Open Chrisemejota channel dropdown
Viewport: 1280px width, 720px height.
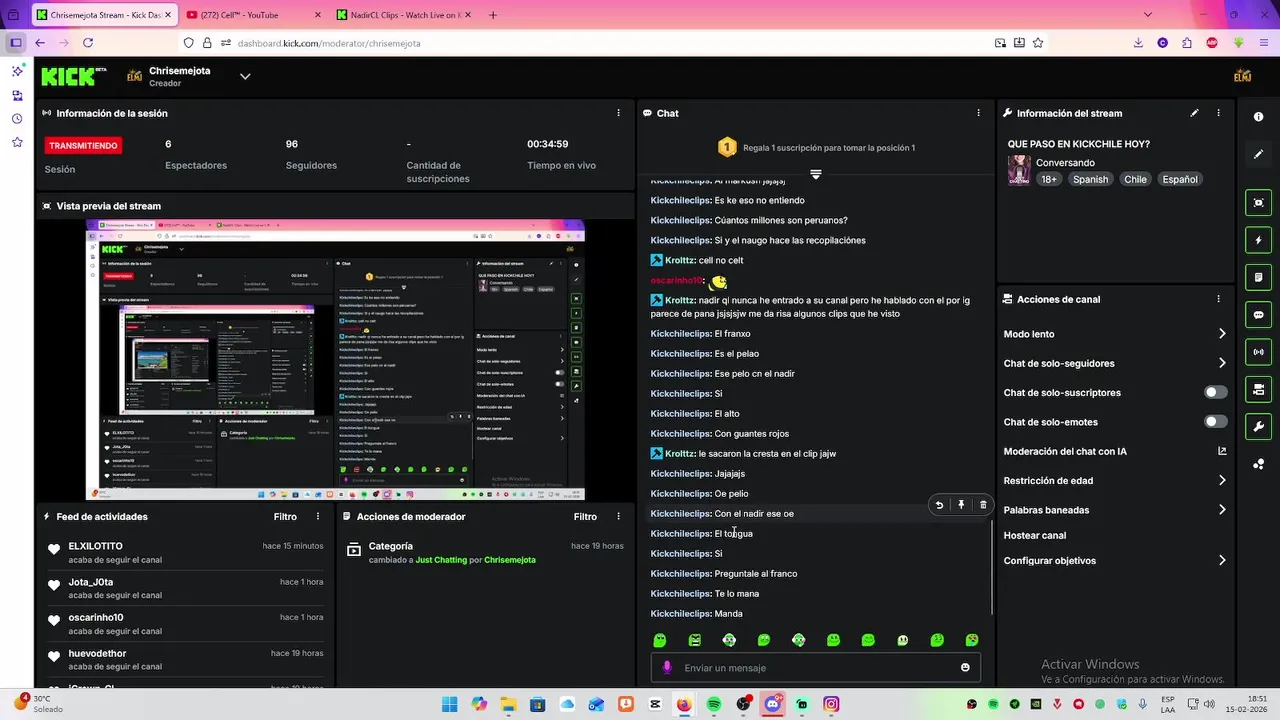click(x=244, y=76)
